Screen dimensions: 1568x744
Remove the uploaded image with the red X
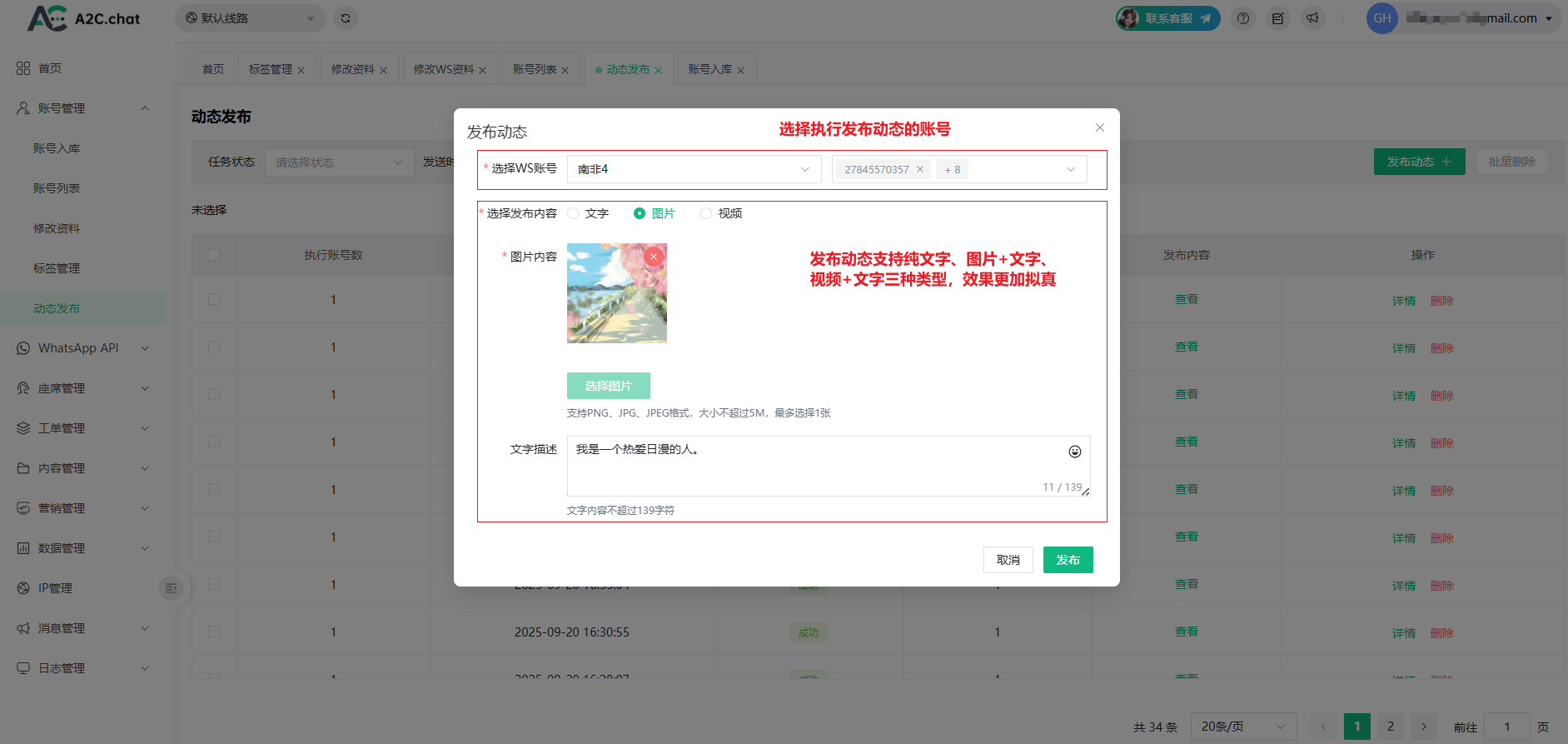(655, 257)
